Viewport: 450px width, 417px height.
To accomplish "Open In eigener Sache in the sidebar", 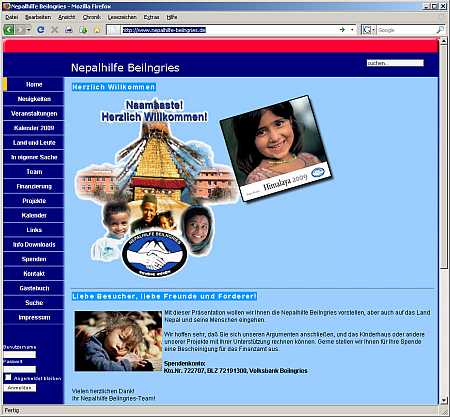I will click(34, 157).
